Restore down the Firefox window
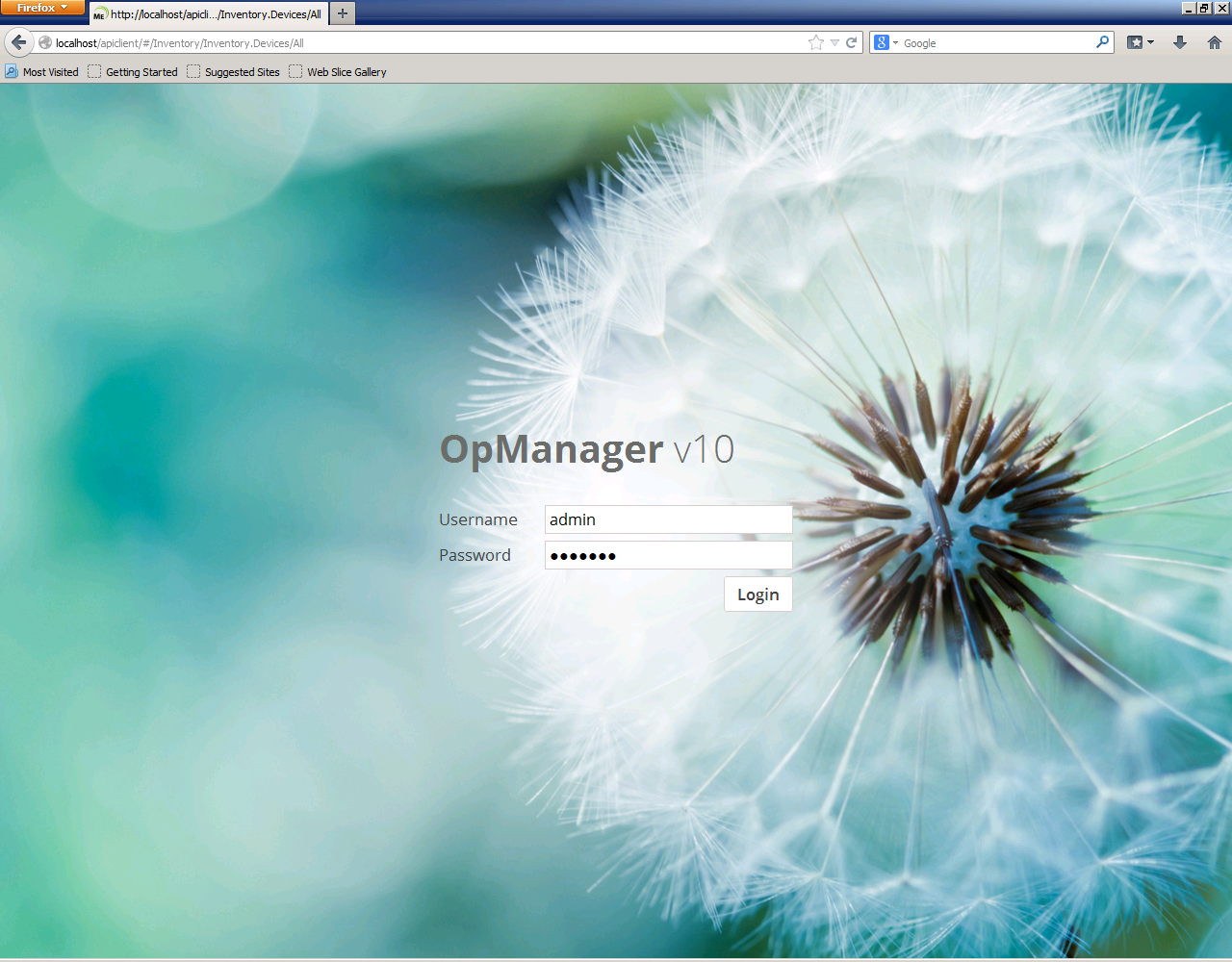The image size is (1232, 962). (1204, 8)
